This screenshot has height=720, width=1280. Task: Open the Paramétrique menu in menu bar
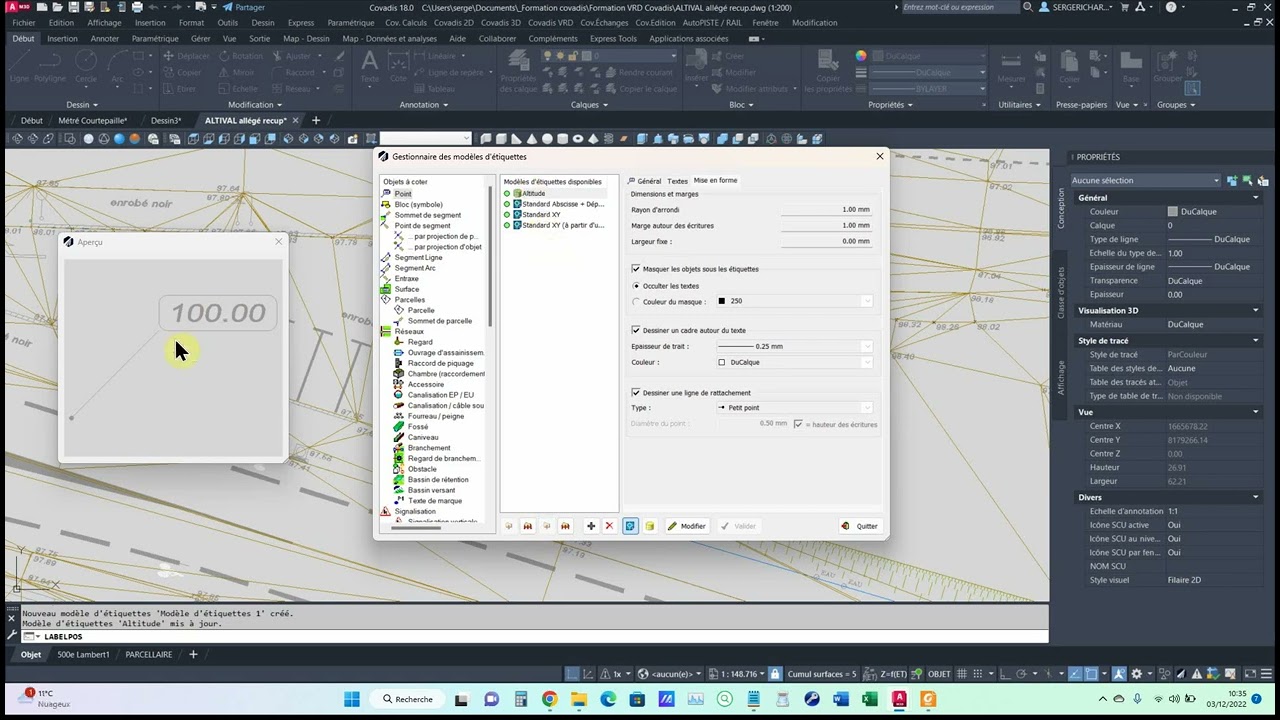pos(351,22)
